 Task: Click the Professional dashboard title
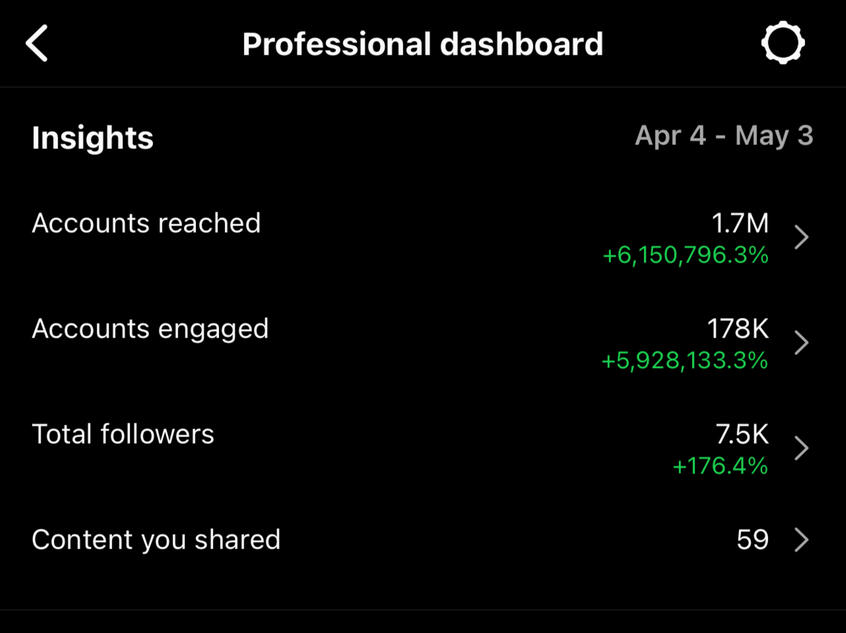tap(422, 45)
